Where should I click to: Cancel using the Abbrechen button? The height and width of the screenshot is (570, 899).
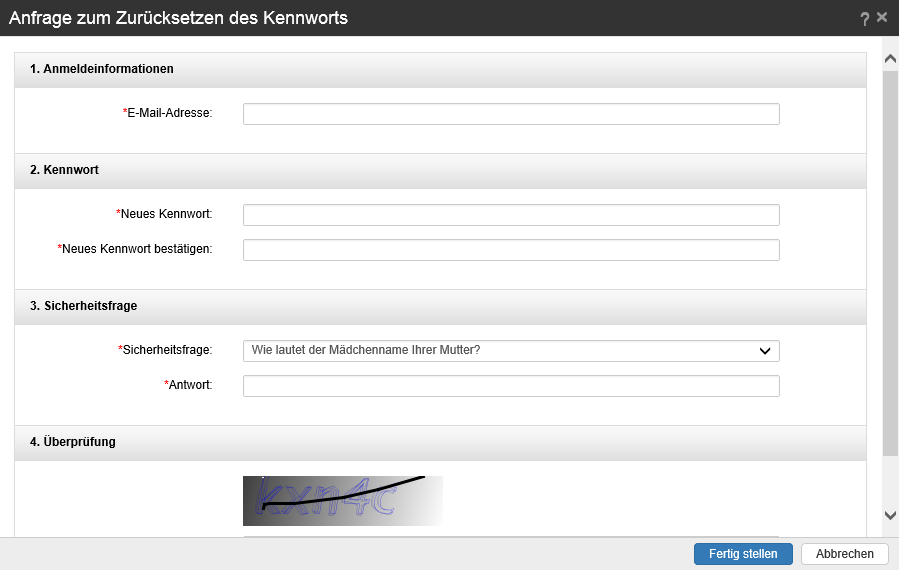pos(845,554)
